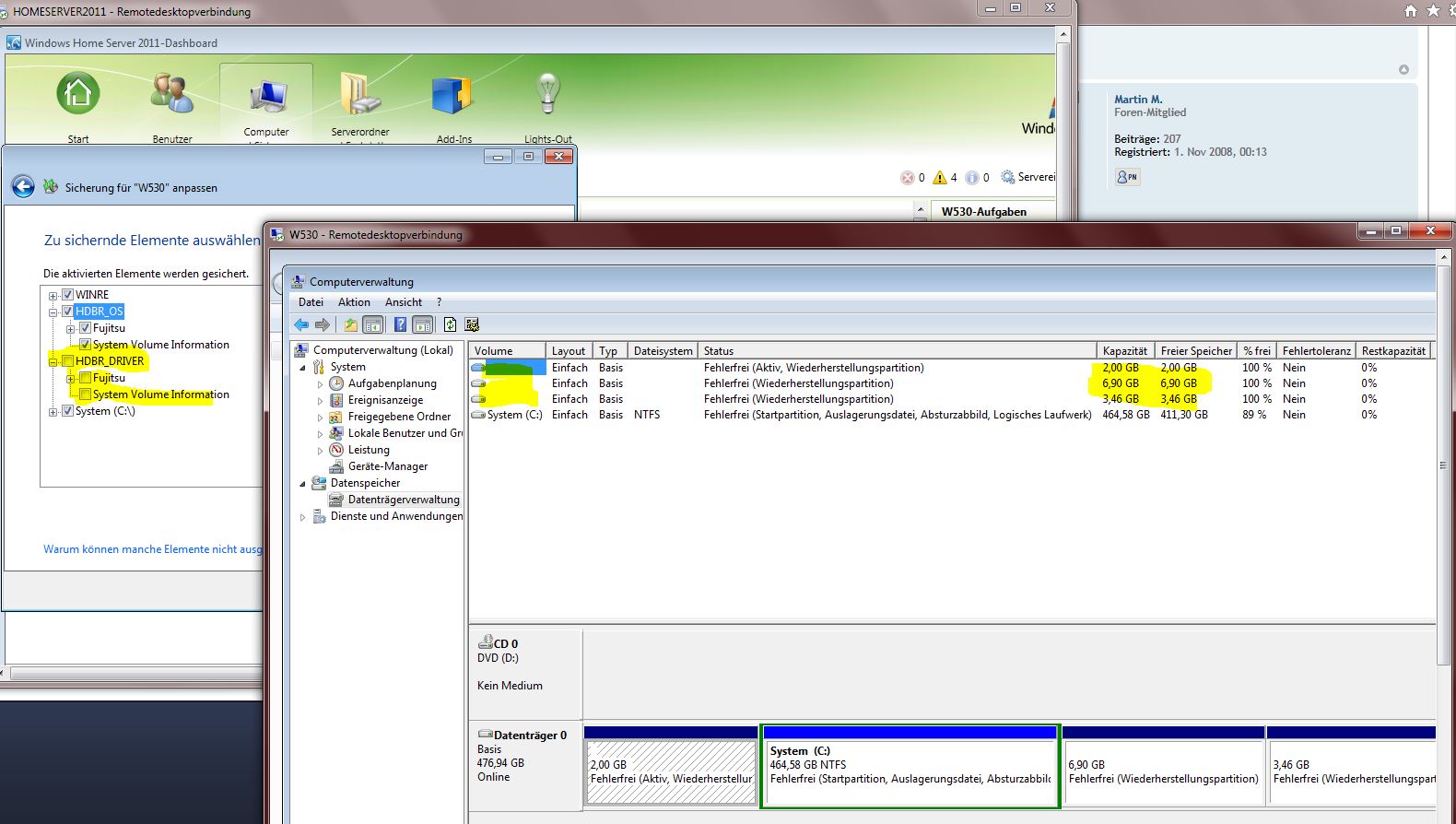Uncheck System Volume Information under HDBR_OS

85,345
